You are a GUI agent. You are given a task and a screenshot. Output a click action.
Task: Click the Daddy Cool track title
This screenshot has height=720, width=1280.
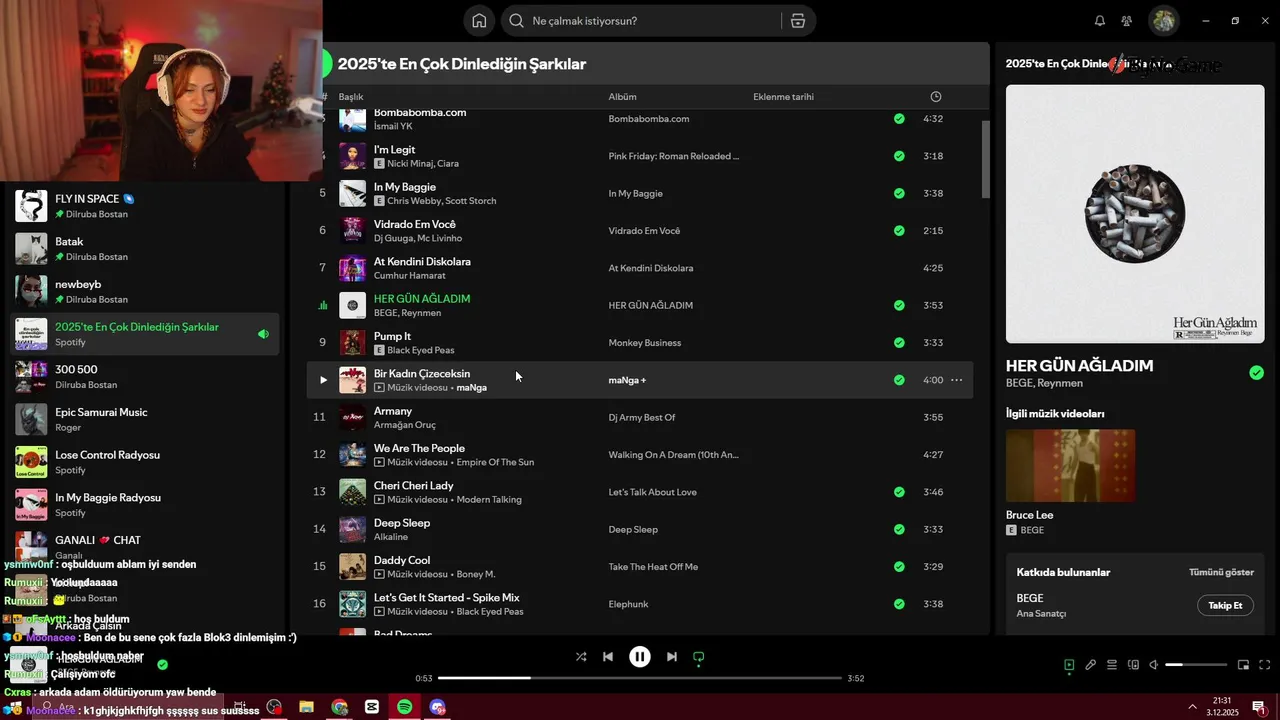click(x=402, y=560)
